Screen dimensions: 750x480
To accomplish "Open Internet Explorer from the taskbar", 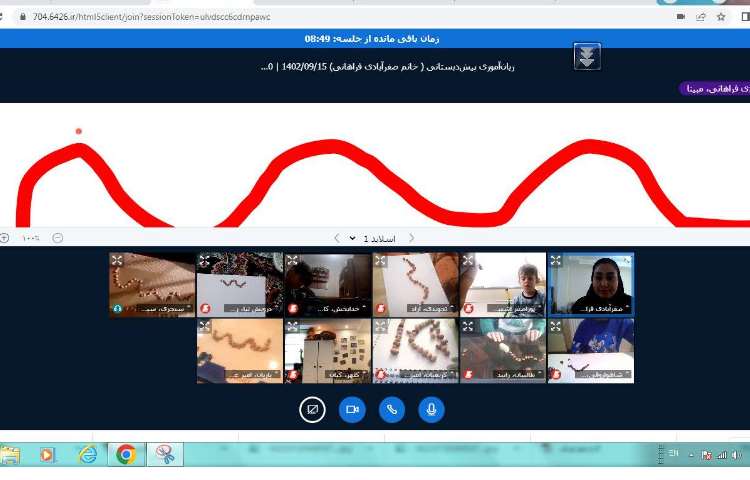I will click(x=87, y=454).
